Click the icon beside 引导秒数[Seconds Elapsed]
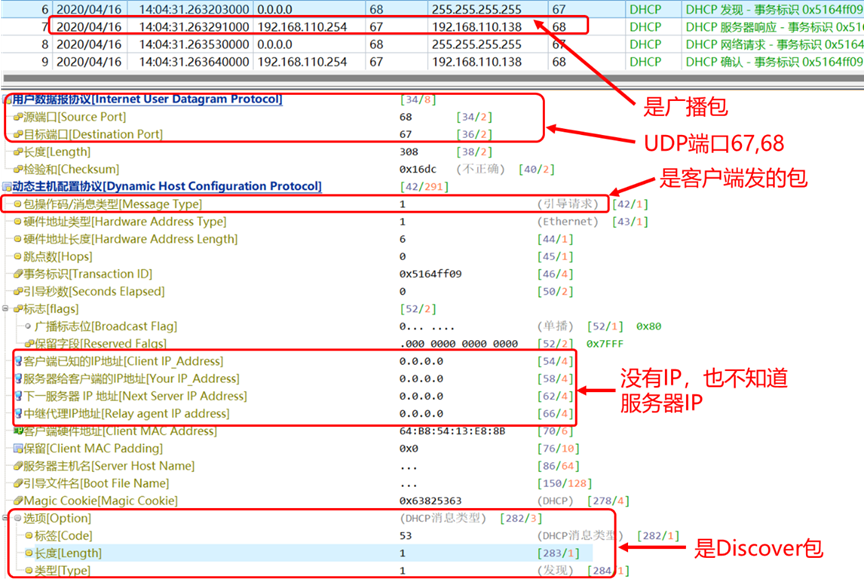 [x=18, y=291]
